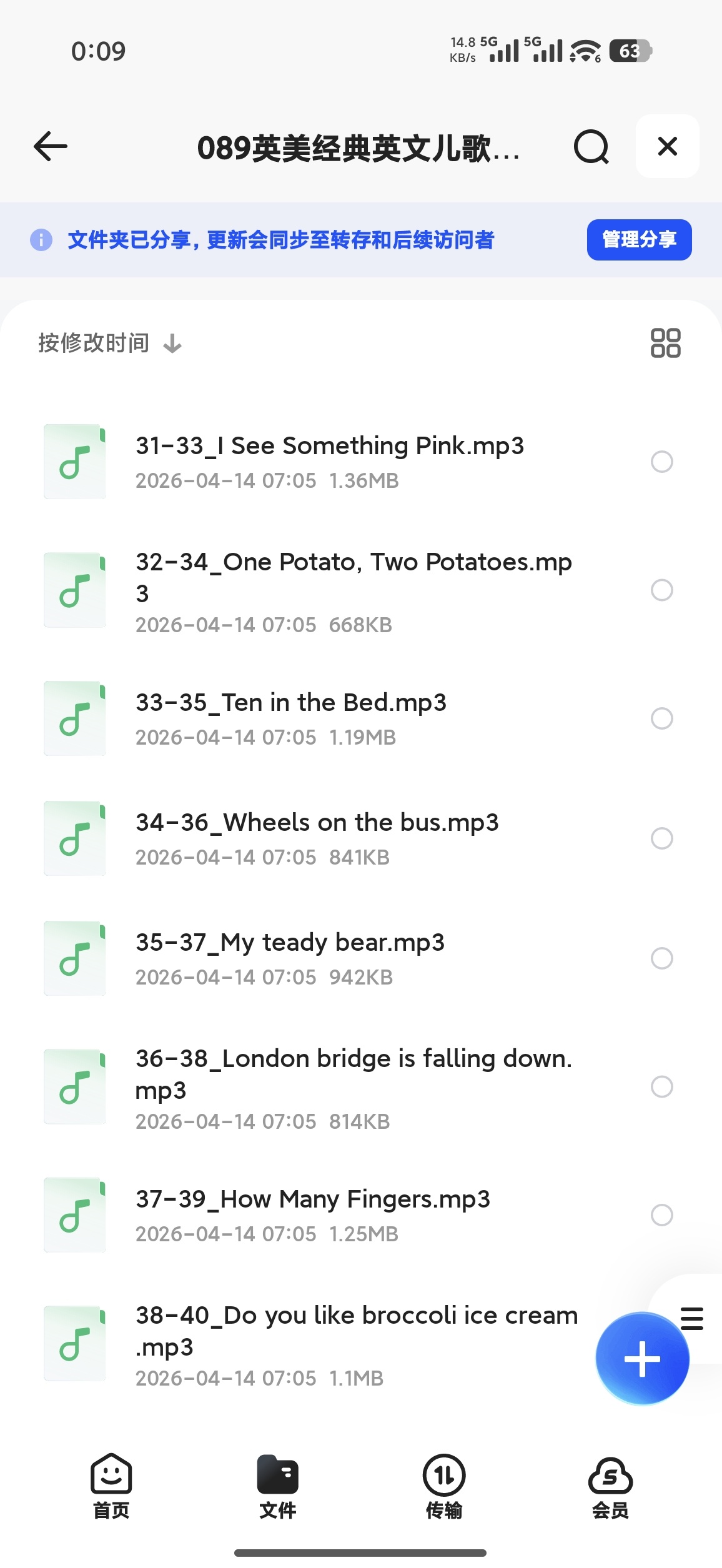Open search with the magnifier icon

[591, 147]
